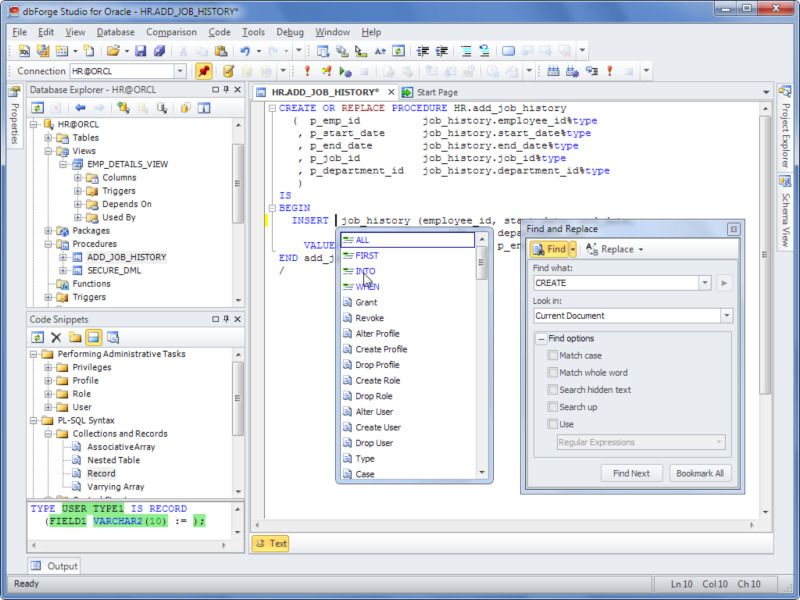This screenshot has width=800, height=600.
Task: Refresh the Database Explorer panel
Action: (x=38, y=106)
